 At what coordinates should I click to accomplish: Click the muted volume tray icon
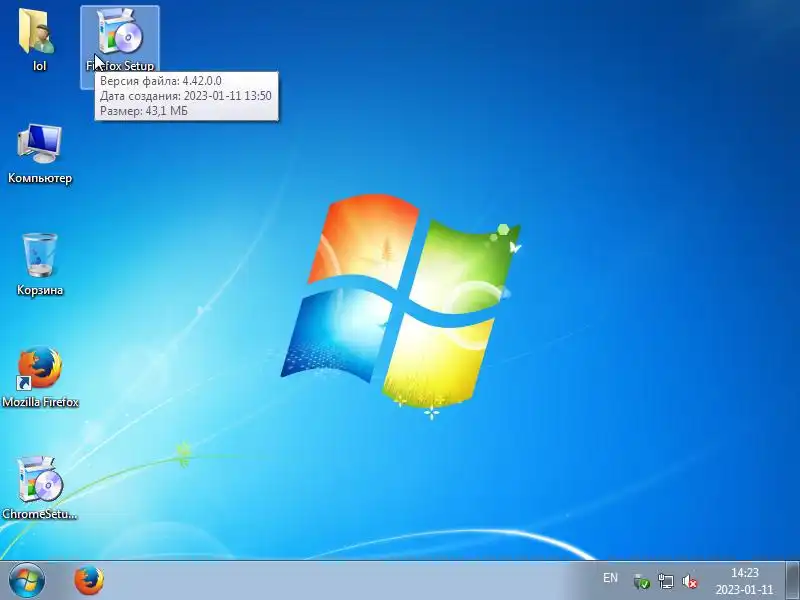coord(690,581)
